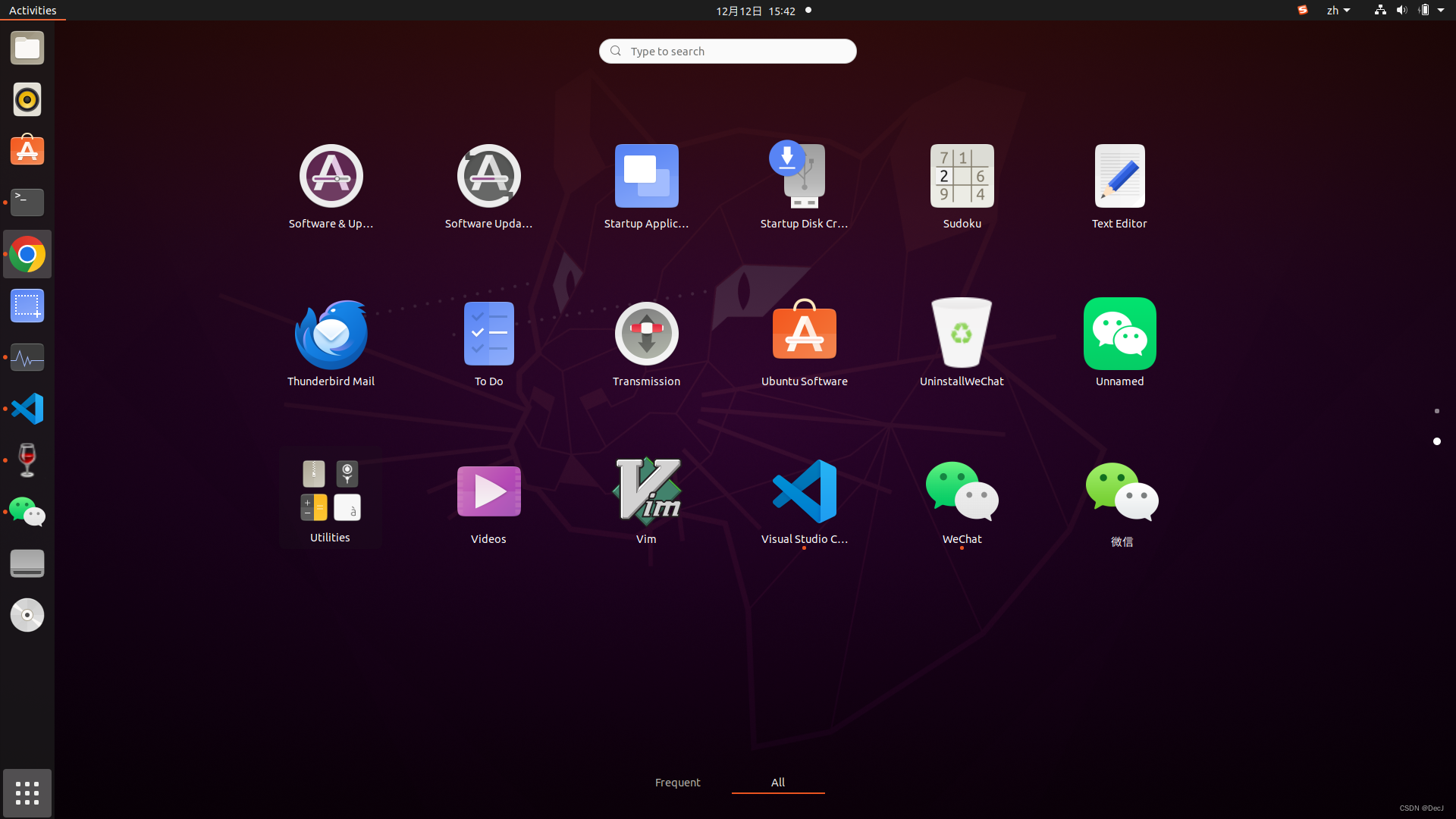1456x819 pixels.
Task: Select the All tab
Action: point(778,783)
